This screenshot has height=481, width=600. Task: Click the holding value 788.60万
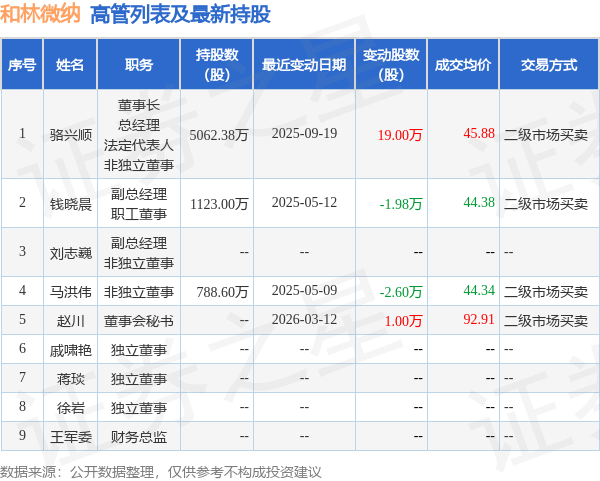point(222,292)
